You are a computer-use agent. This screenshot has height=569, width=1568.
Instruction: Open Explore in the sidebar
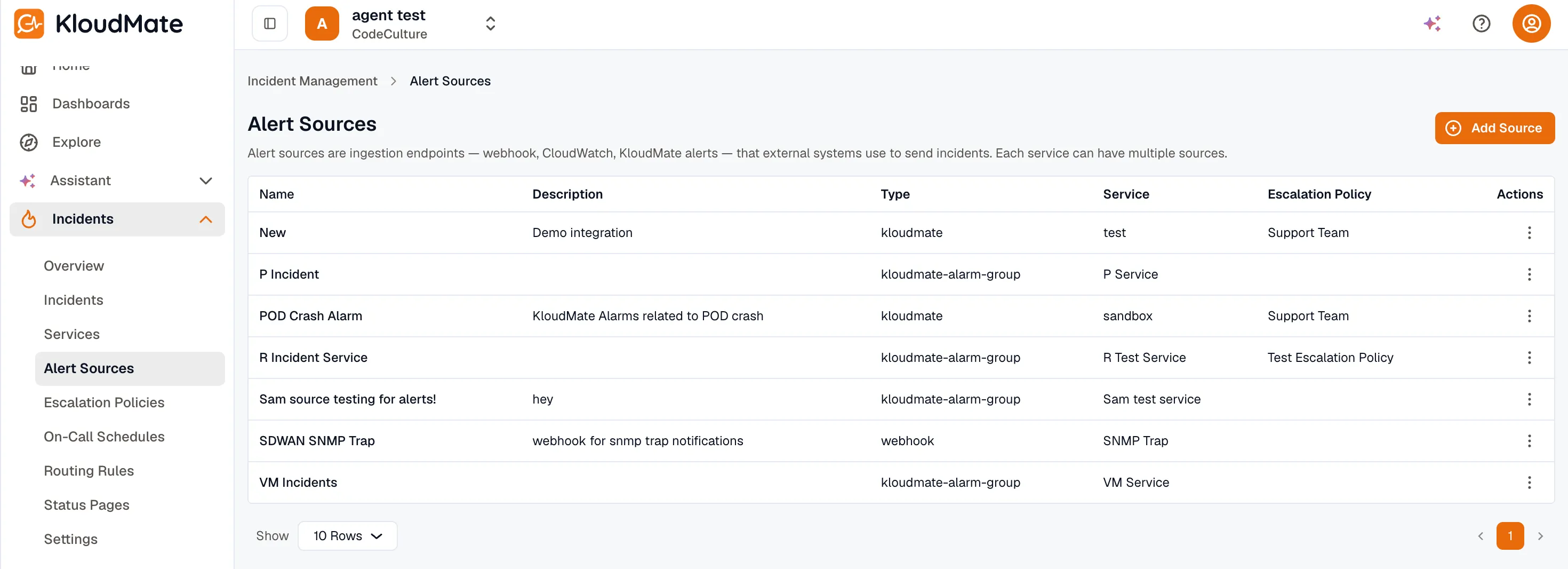coord(77,142)
